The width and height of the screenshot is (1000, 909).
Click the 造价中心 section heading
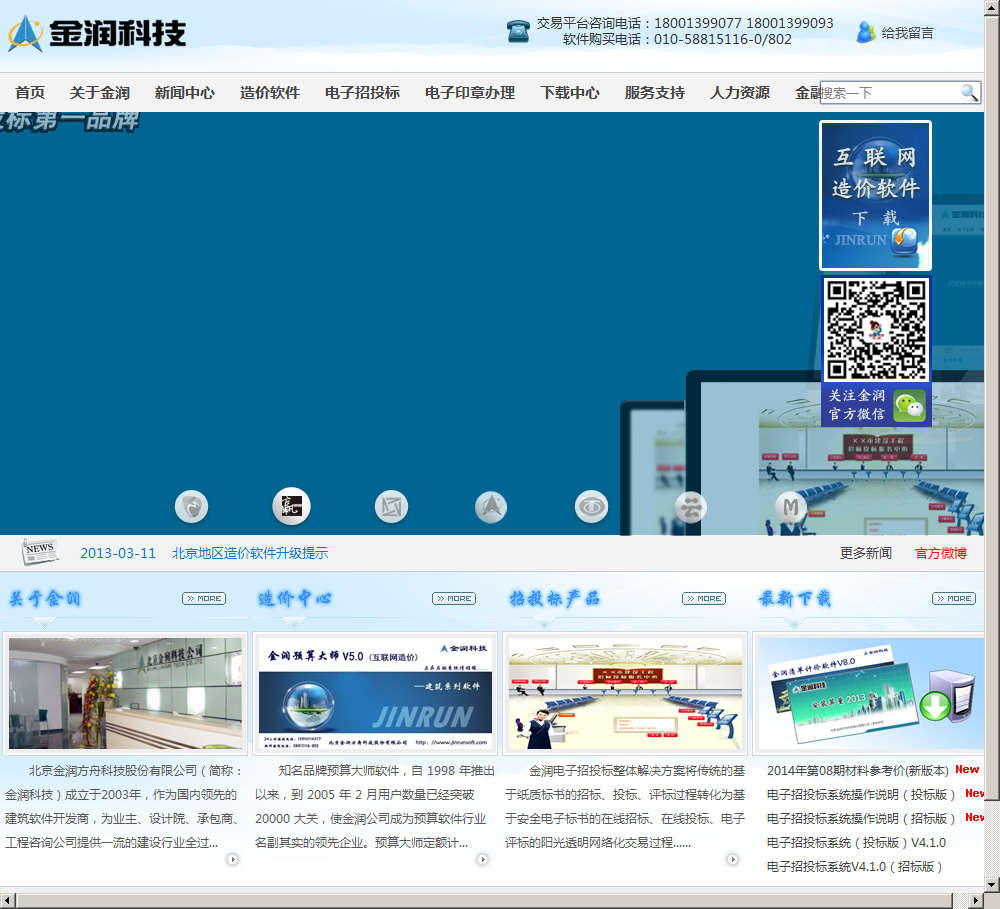tap(295, 598)
